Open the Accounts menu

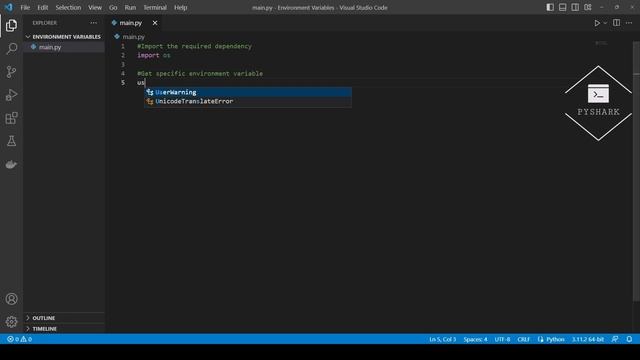[x=11, y=299]
